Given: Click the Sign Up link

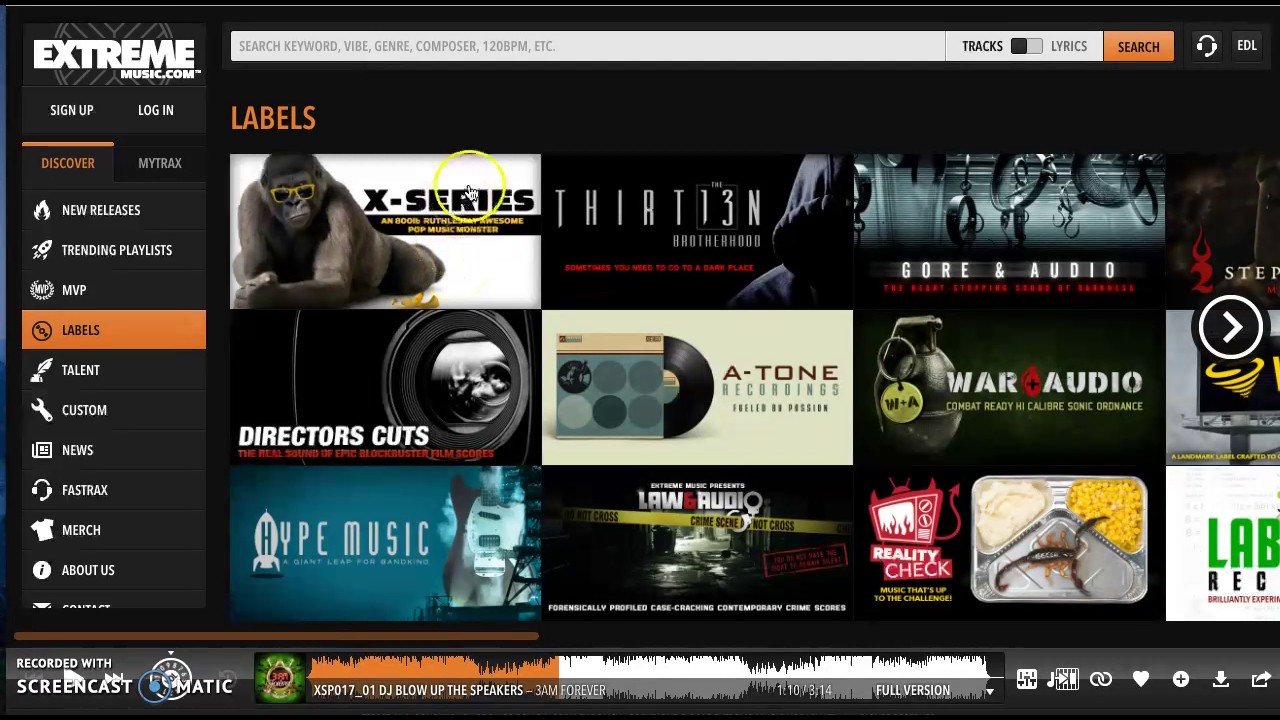Looking at the screenshot, I should (x=72, y=110).
